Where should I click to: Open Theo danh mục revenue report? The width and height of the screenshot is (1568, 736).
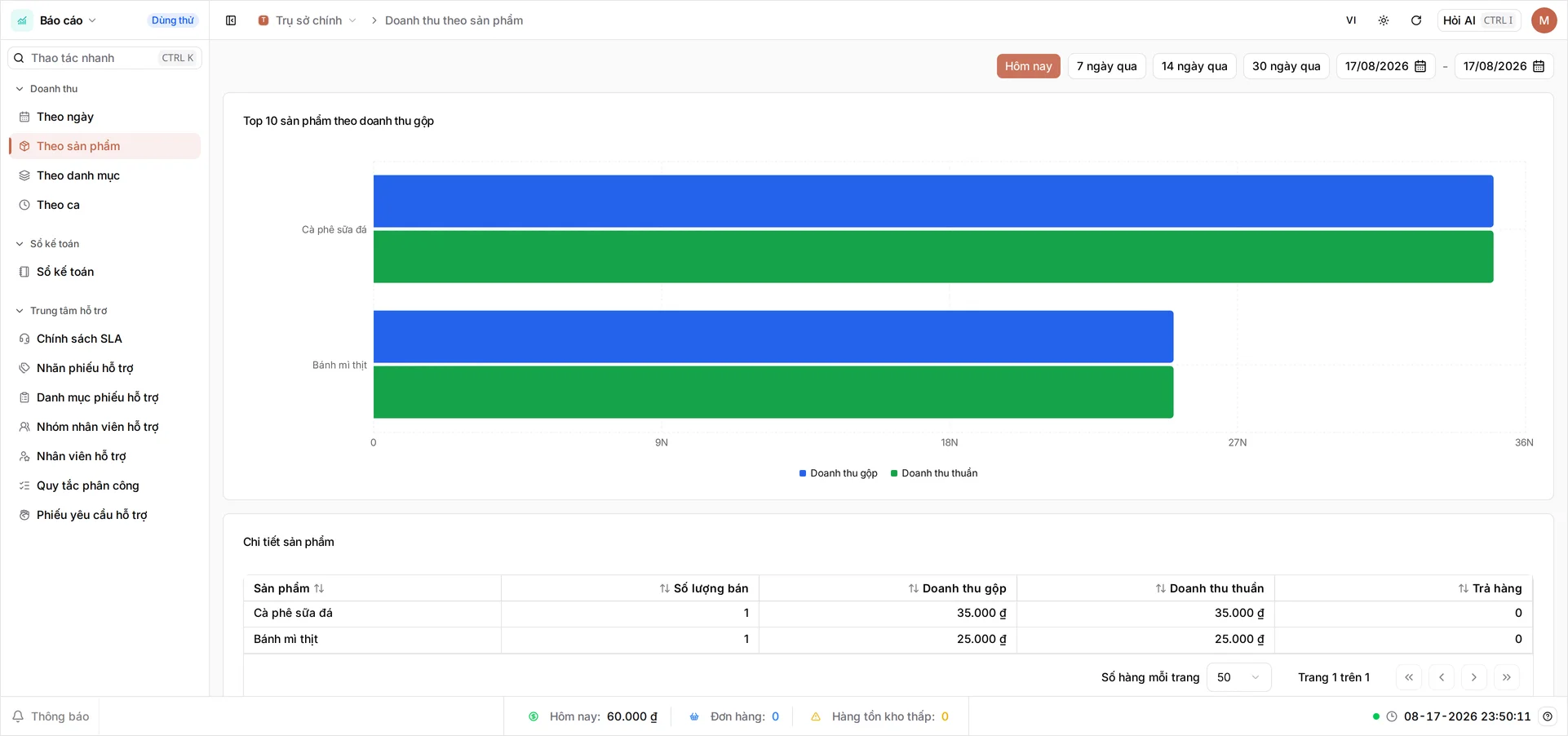104,175
